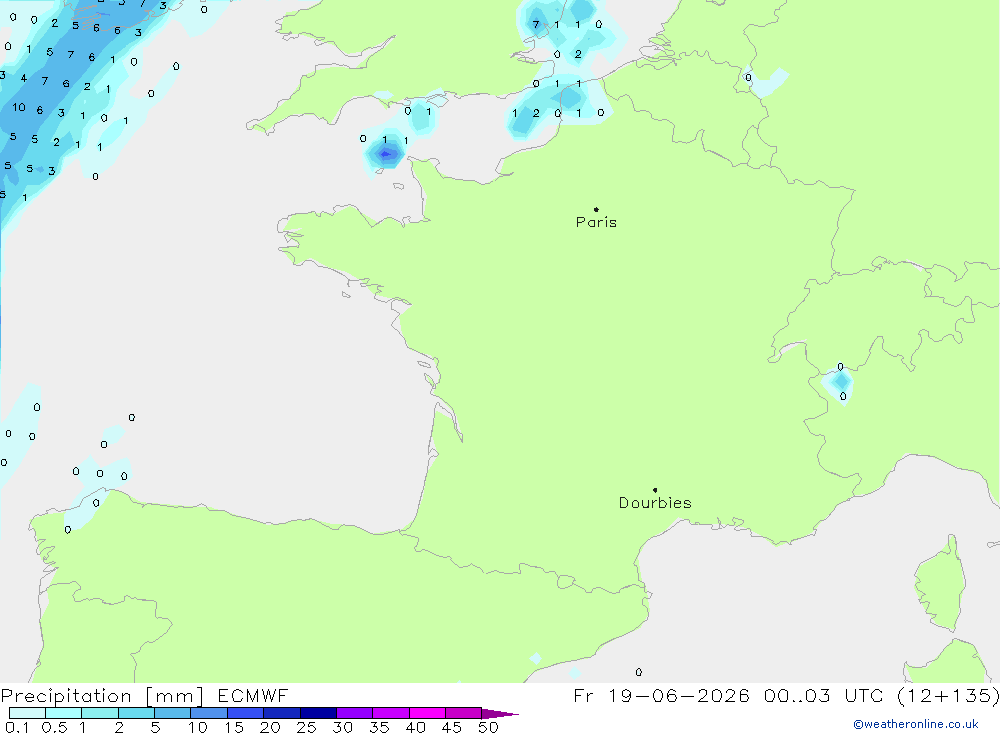1000x733 pixels.
Task: Click the legend label '30'
Action: coord(343,727)
